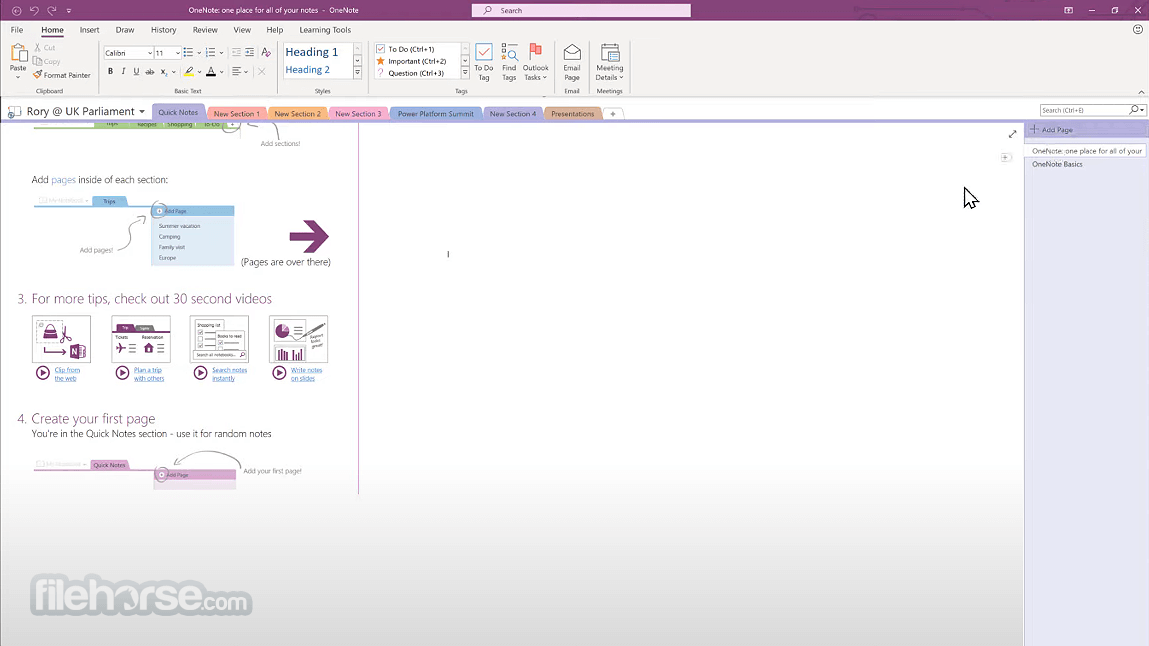The image size is (1149, 646).
Task: Apply the Question (Ctrl+3) tag
Action: pos(410,73)
